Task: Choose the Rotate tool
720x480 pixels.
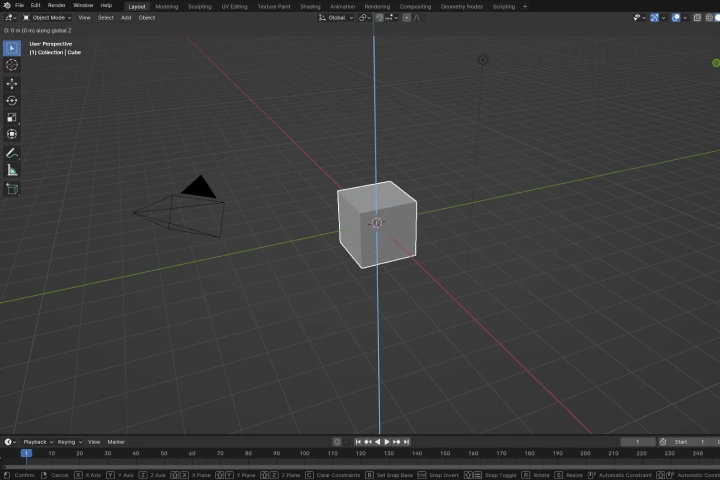Action: tap(12, 101)
